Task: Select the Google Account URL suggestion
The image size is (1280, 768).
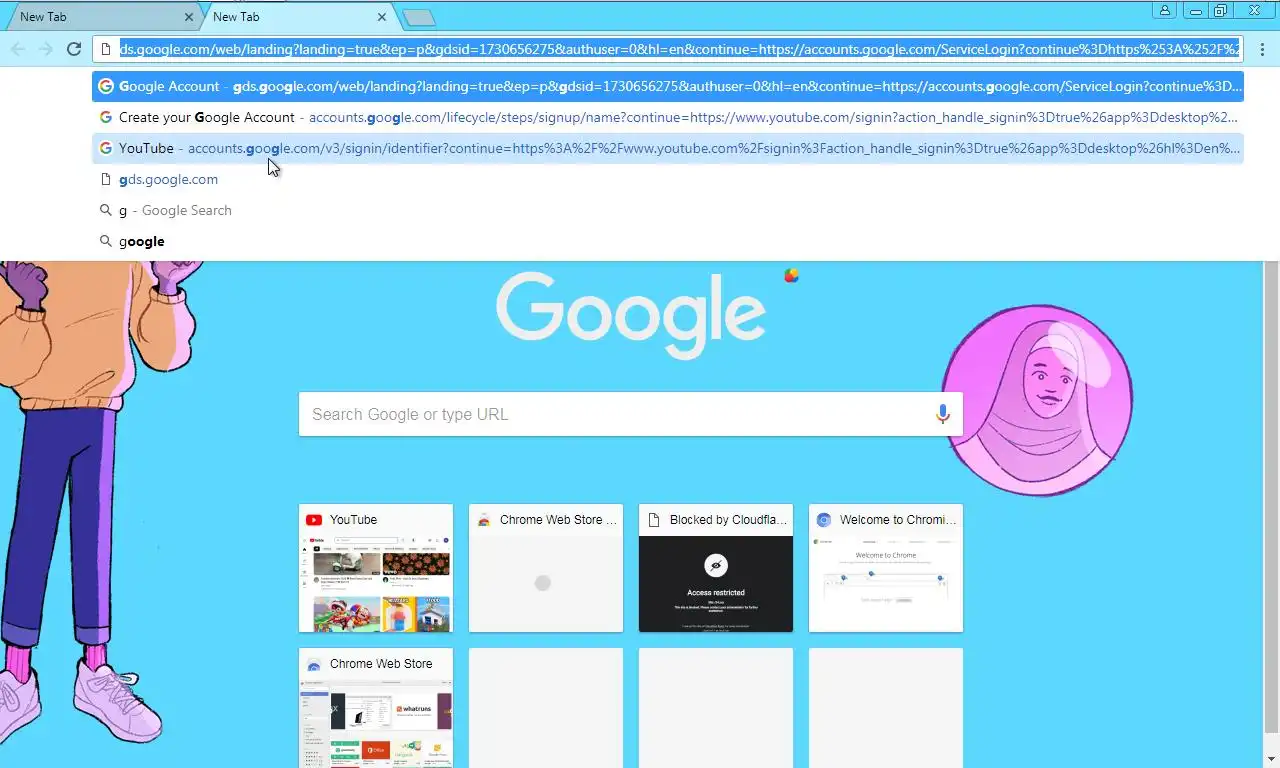Action: click(x=668, y=86)
